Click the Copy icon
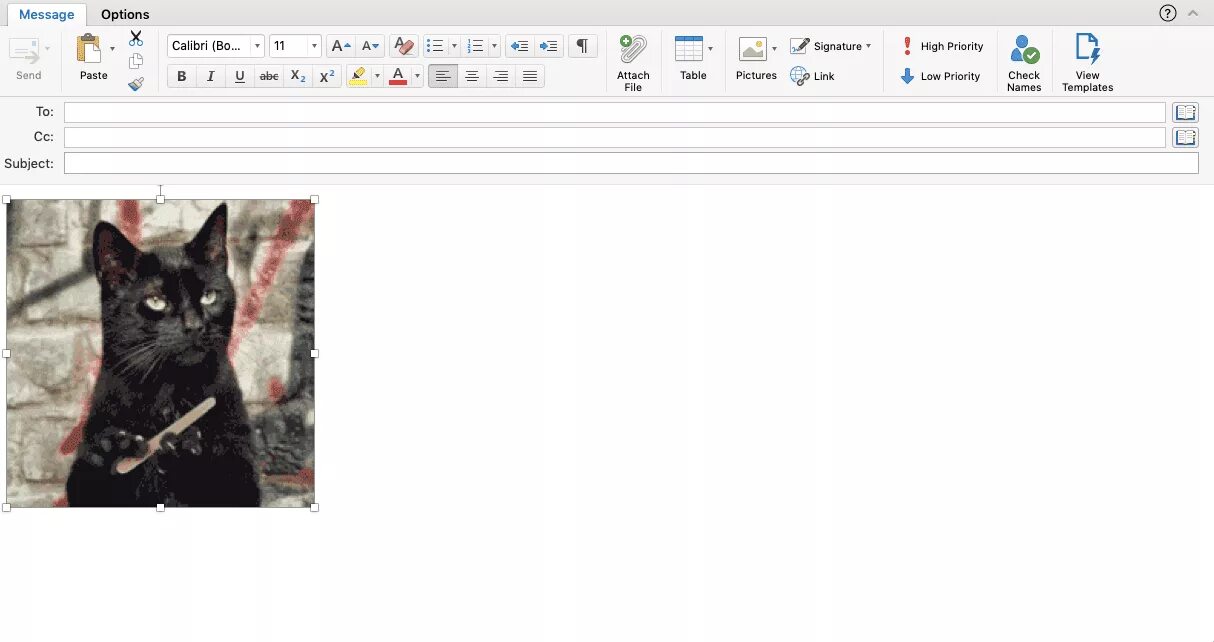The image size is (1214, 642). (x=136, y=61)
